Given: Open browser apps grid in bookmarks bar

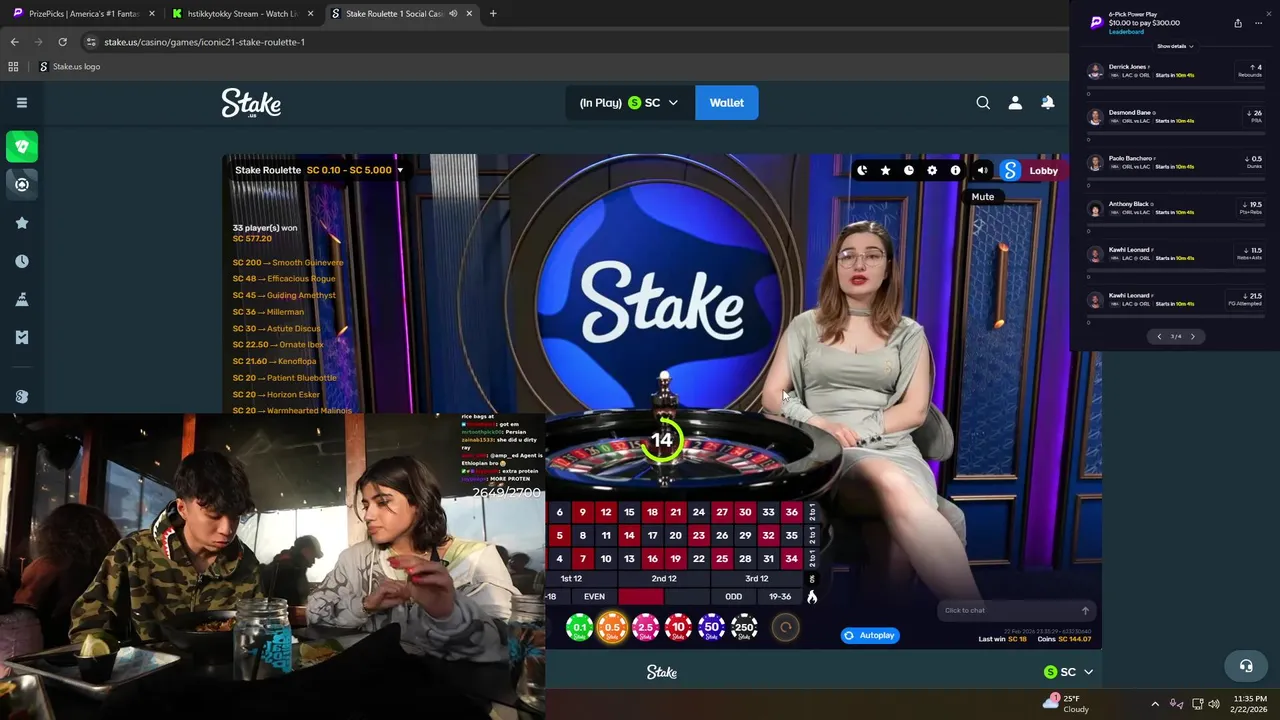Looking at the screenshot, I should (x=13, y=67).
